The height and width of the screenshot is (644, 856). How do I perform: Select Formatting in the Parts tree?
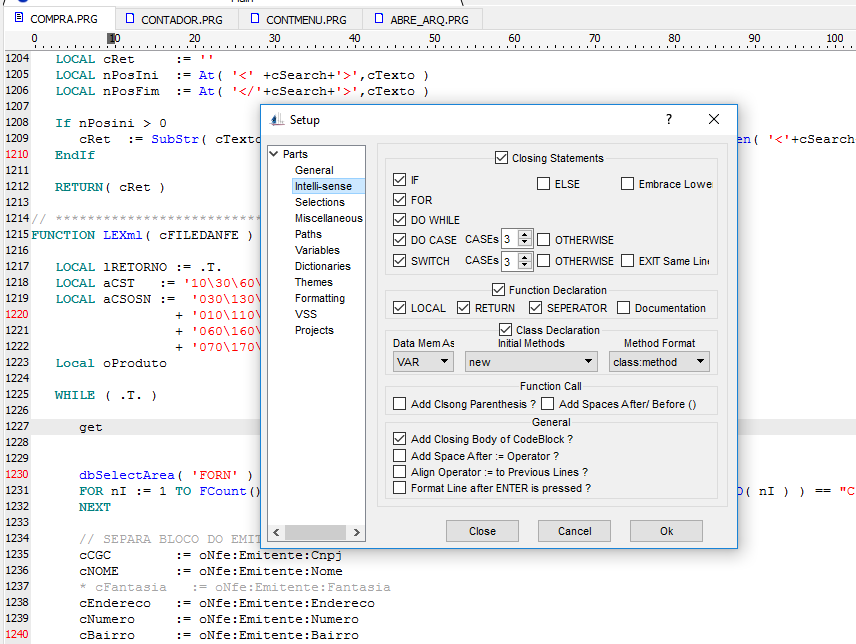tap(319, 298)
